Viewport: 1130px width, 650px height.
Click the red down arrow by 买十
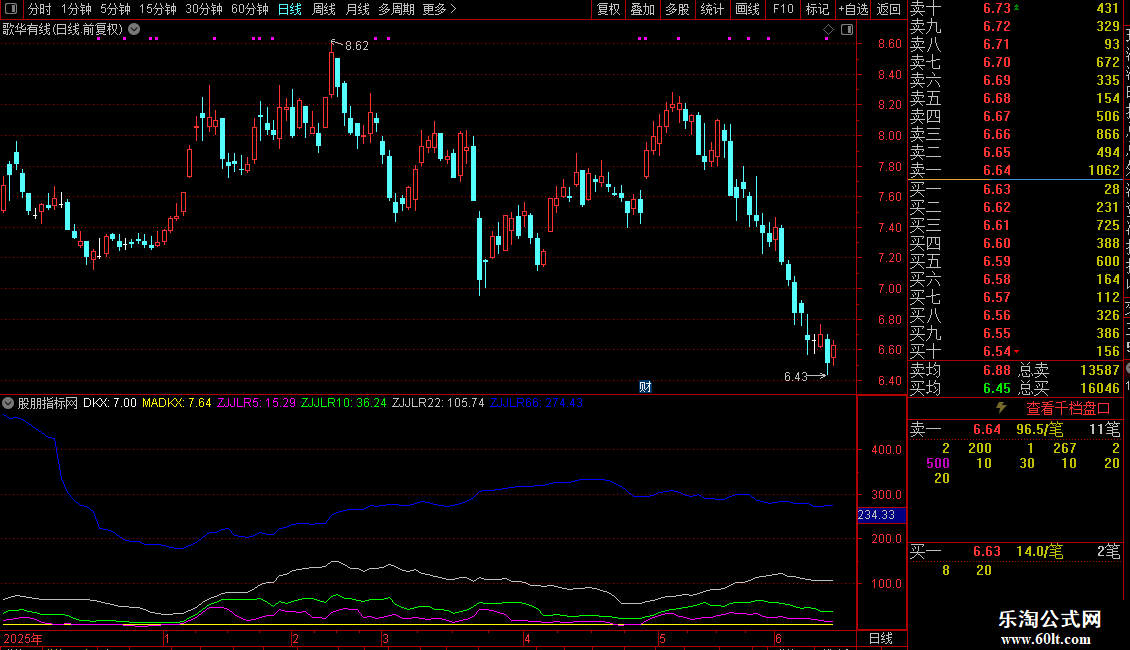pos(1016,351)
